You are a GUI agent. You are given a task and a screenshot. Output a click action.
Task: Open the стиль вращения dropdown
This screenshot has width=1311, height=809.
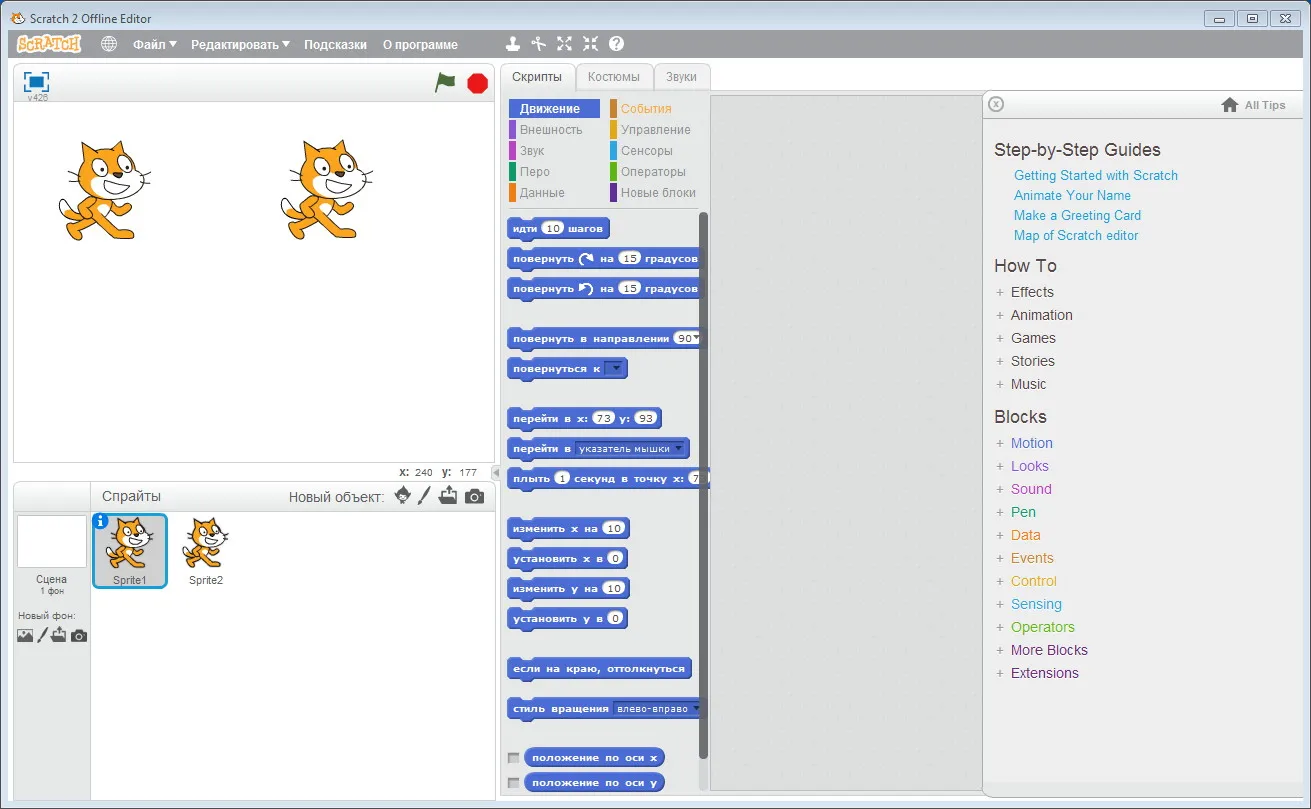pyautogui.click(x=658, y=709)
